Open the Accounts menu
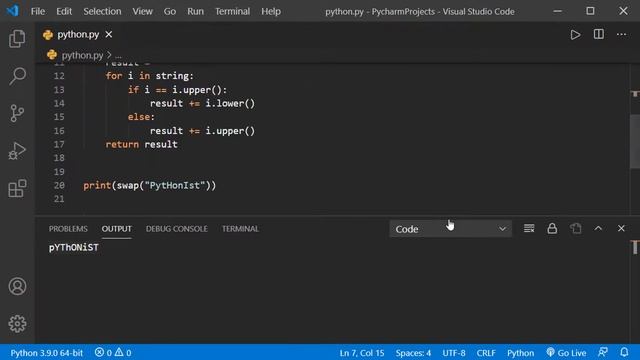 point(17,286)
